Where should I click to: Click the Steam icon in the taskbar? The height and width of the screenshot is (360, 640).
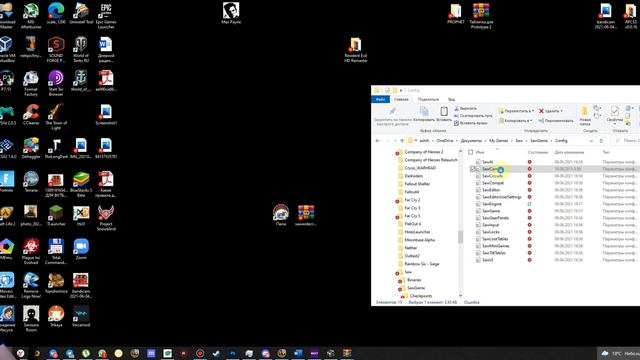(x=216, y=353)
